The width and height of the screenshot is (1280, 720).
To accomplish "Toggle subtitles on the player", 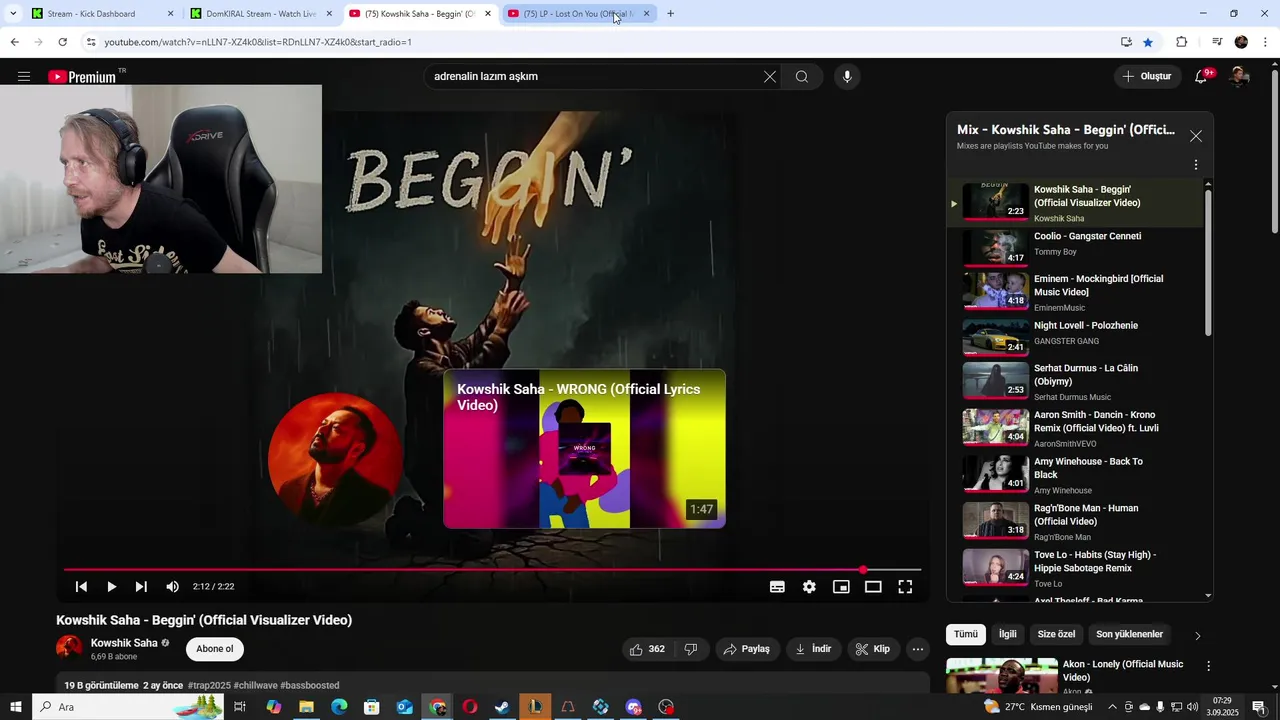I will click(777, 587).
